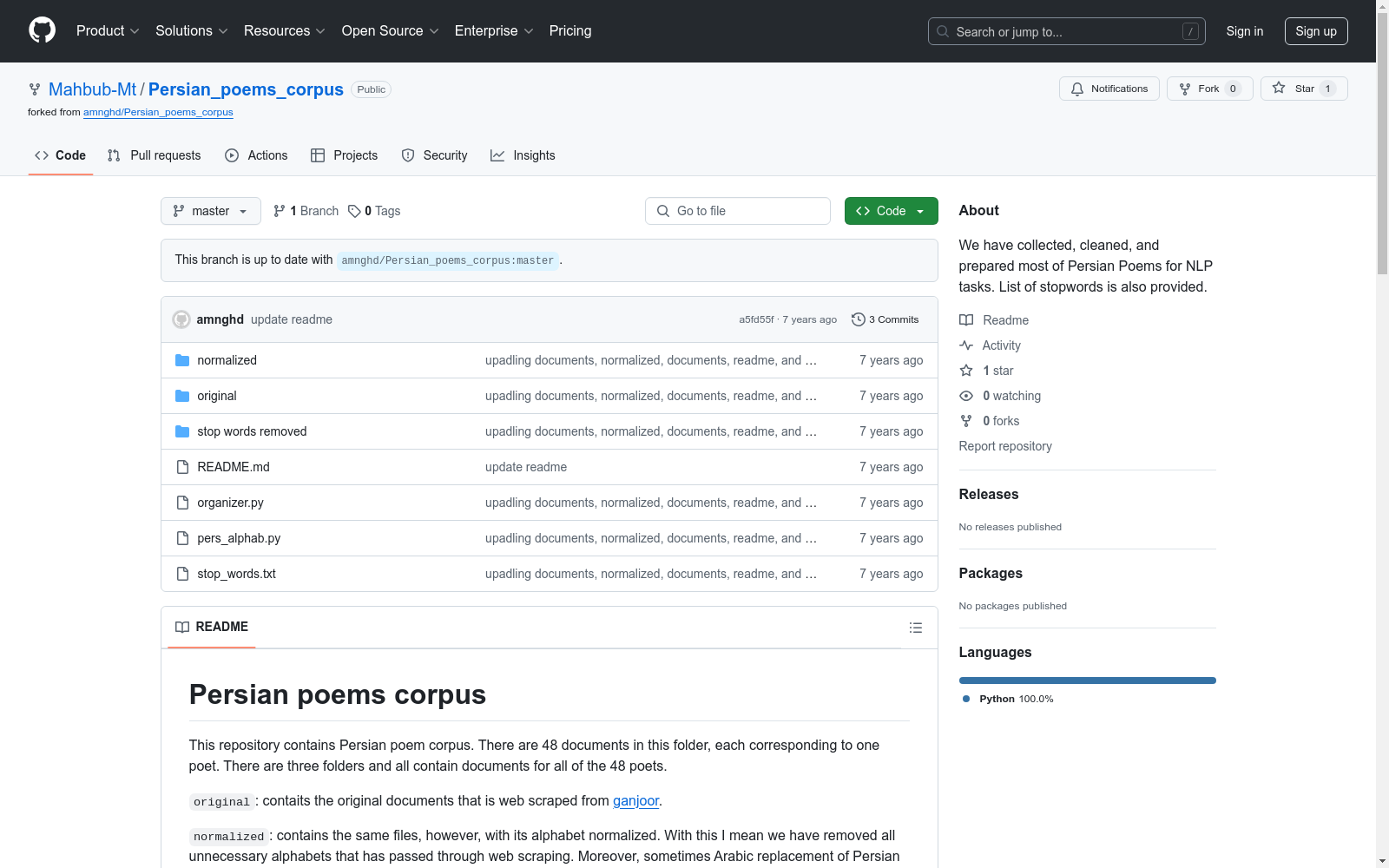
Task: Open the a5fd55f commit hash link
Action: tap(756, 319)
